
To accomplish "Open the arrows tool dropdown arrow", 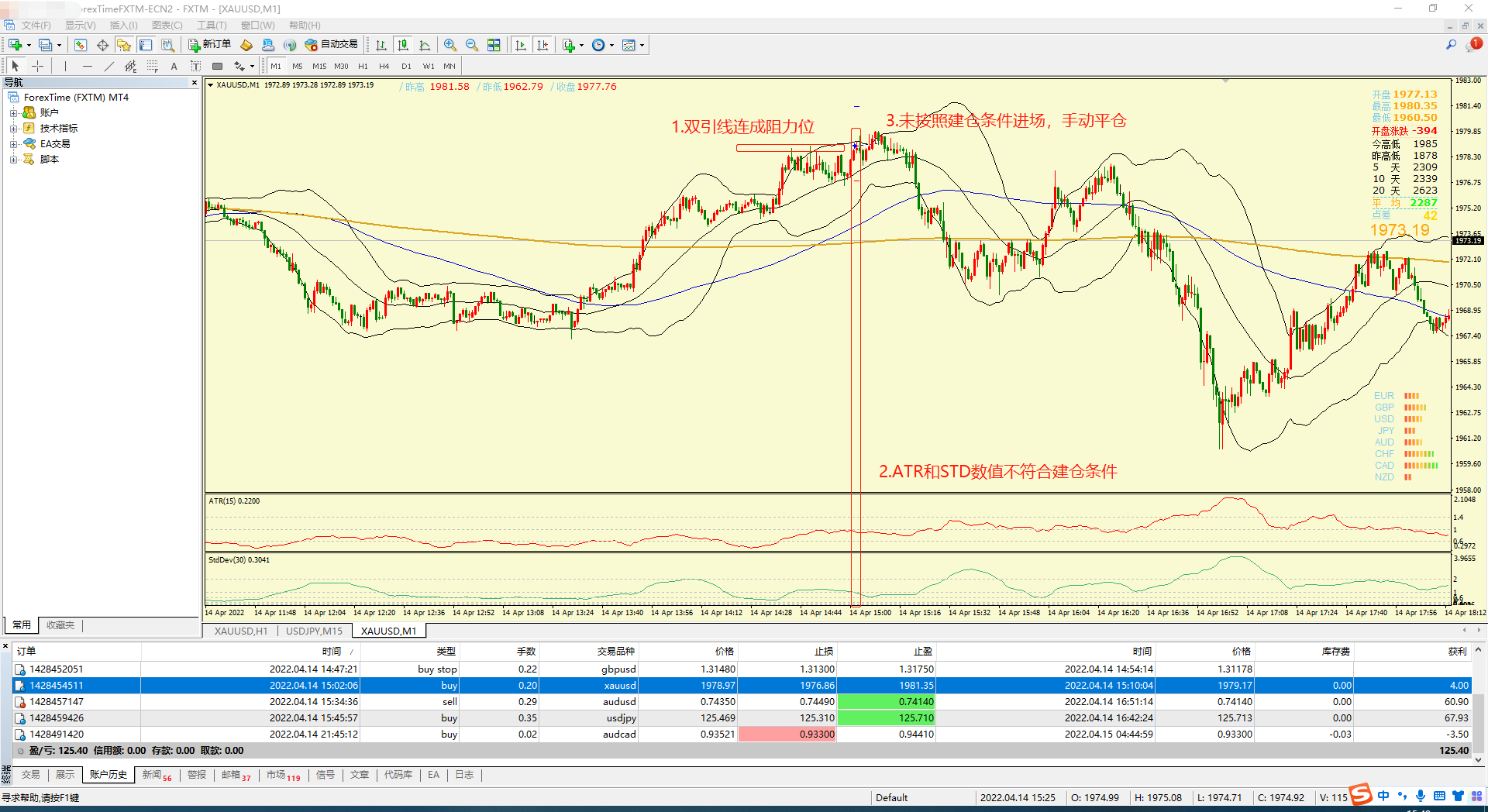I will 252,66.
